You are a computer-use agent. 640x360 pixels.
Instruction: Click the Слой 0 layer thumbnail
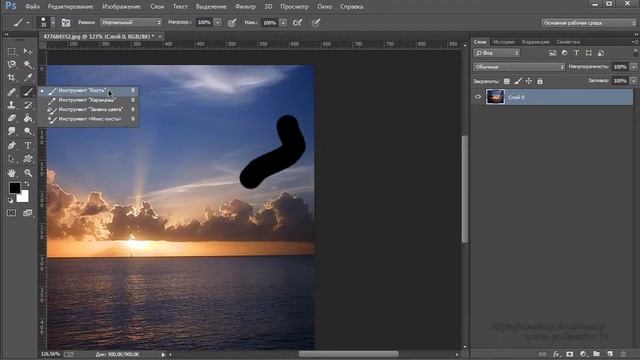click(495, 97)
